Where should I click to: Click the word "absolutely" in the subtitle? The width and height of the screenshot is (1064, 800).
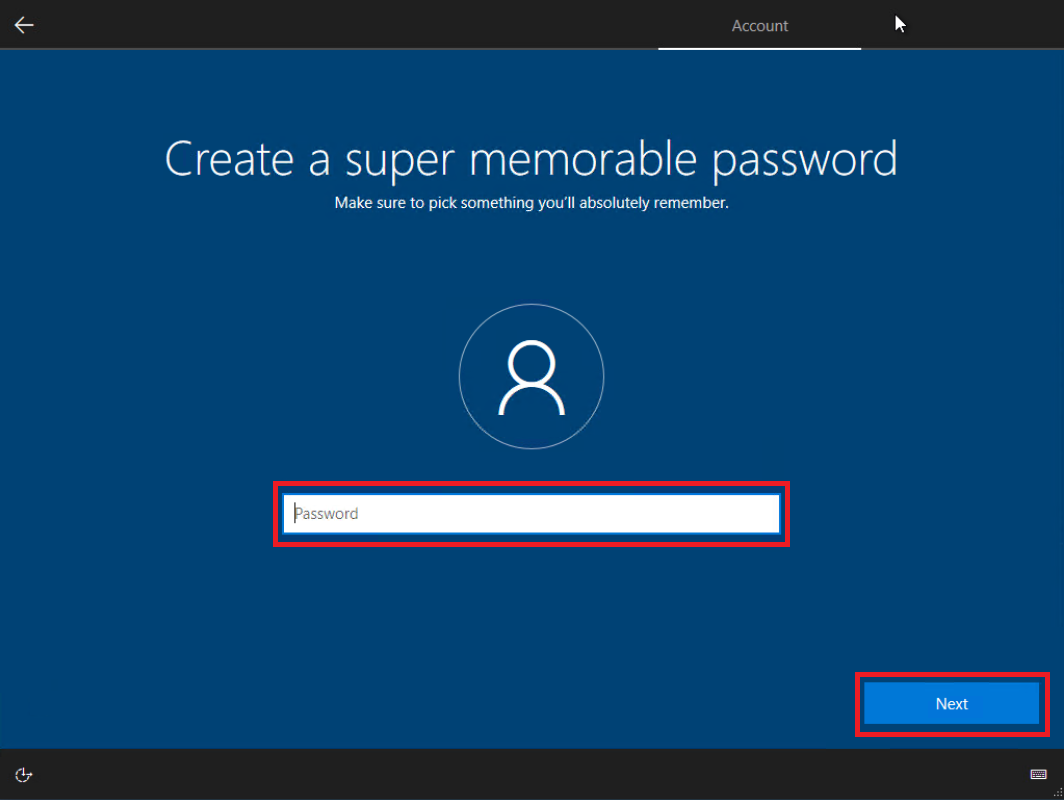point(608,203)
